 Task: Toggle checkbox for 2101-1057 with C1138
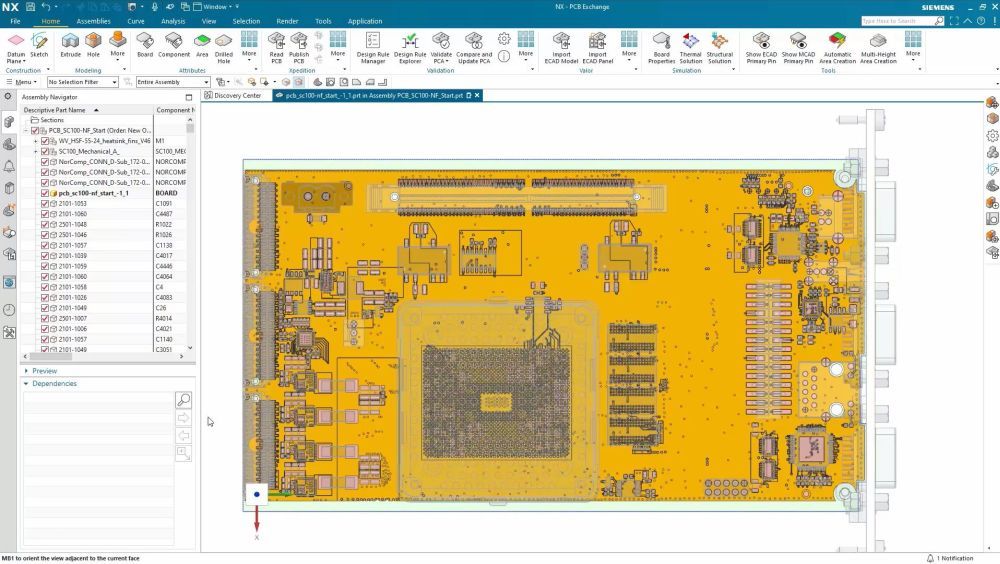coord(45,245)
